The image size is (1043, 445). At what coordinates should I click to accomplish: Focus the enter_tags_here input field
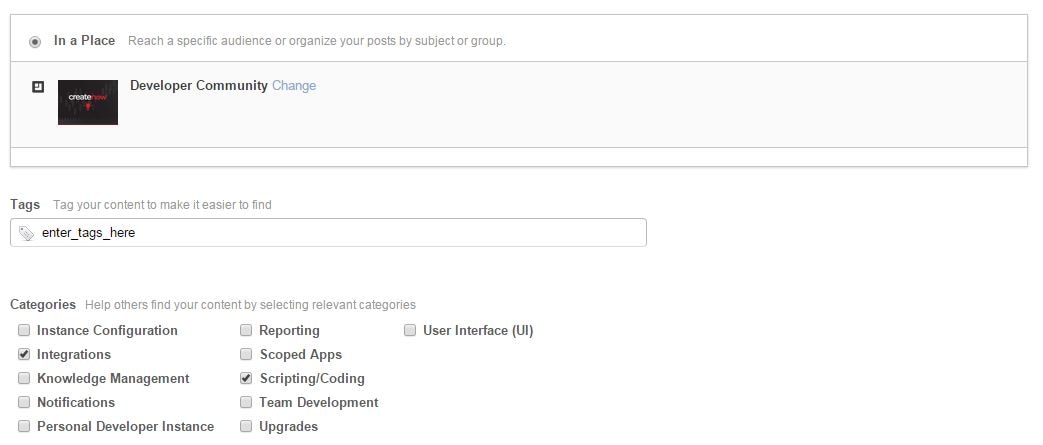[x=340, y=233]
